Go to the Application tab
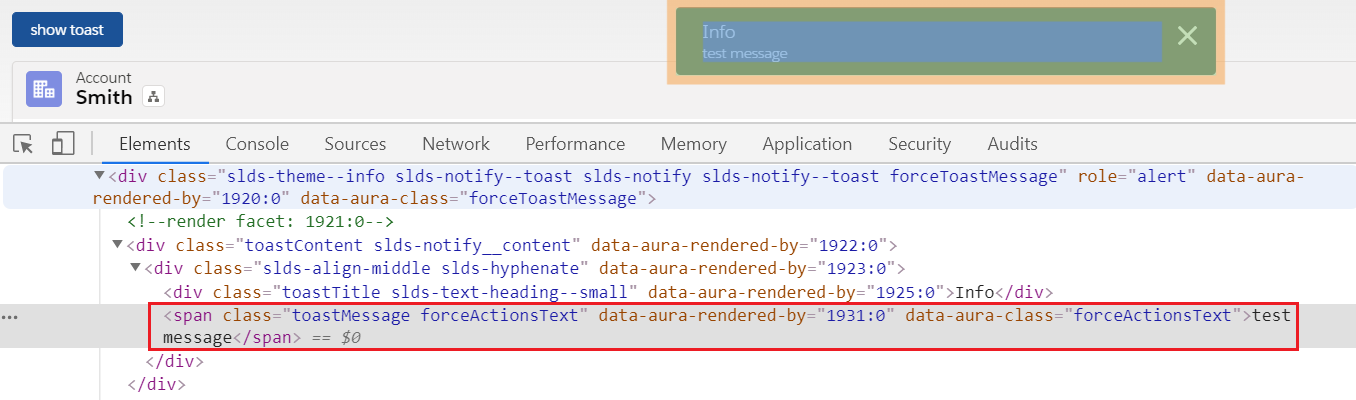Image resolution: width=1356 pixels, height=400 pixels. (807, 144)
